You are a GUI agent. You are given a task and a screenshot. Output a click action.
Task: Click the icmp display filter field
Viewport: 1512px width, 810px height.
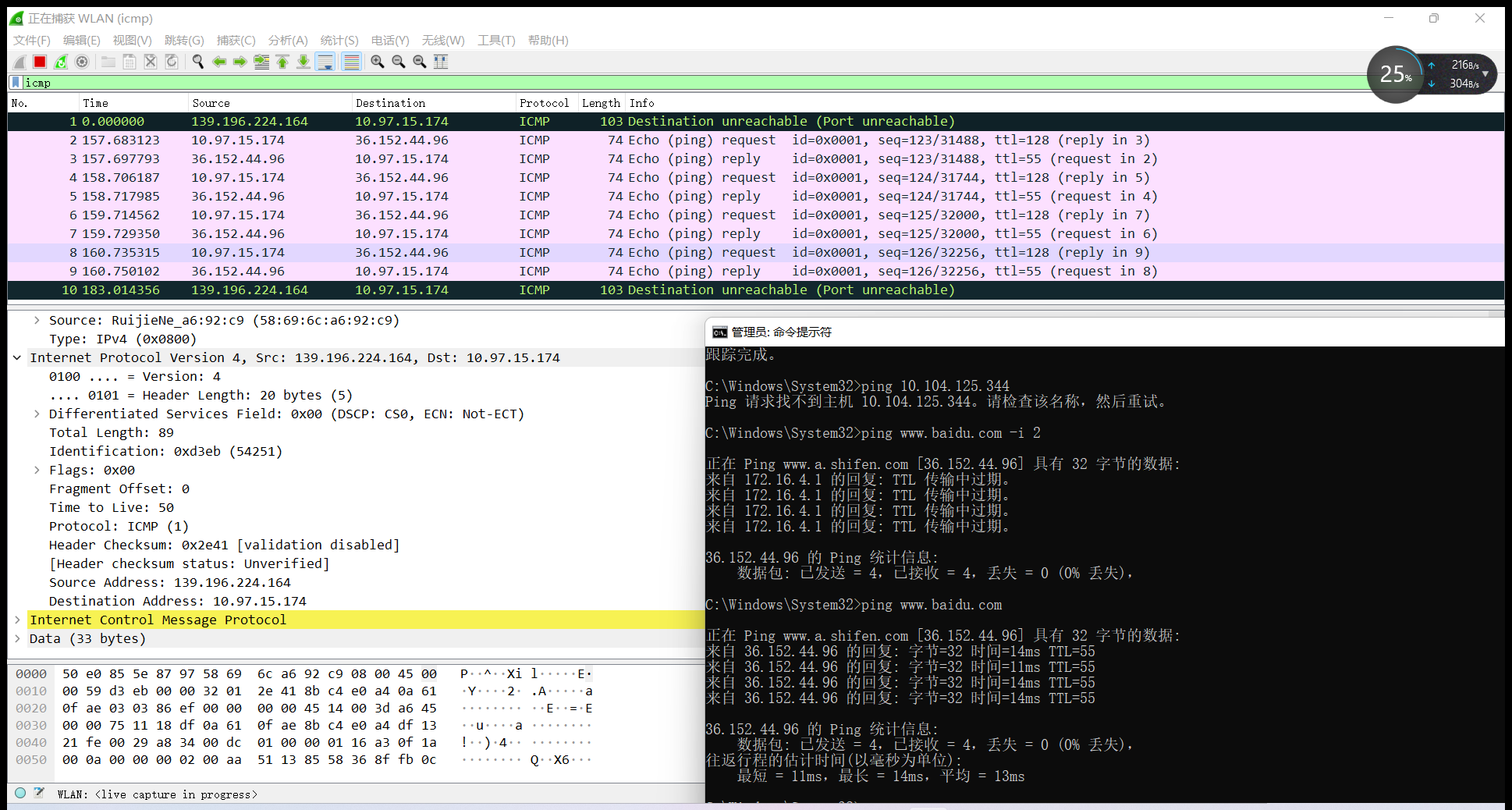point(694,83)
